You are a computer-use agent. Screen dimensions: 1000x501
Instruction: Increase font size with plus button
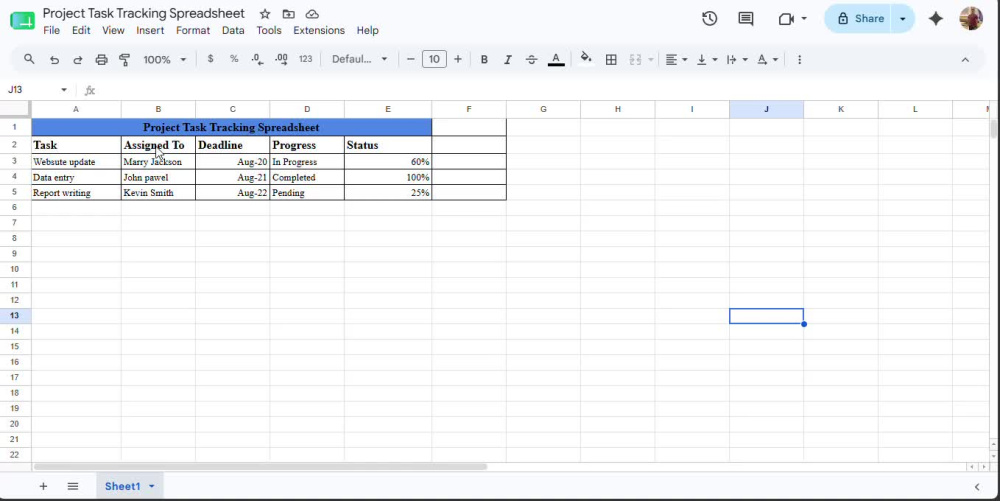coord(458,59)
